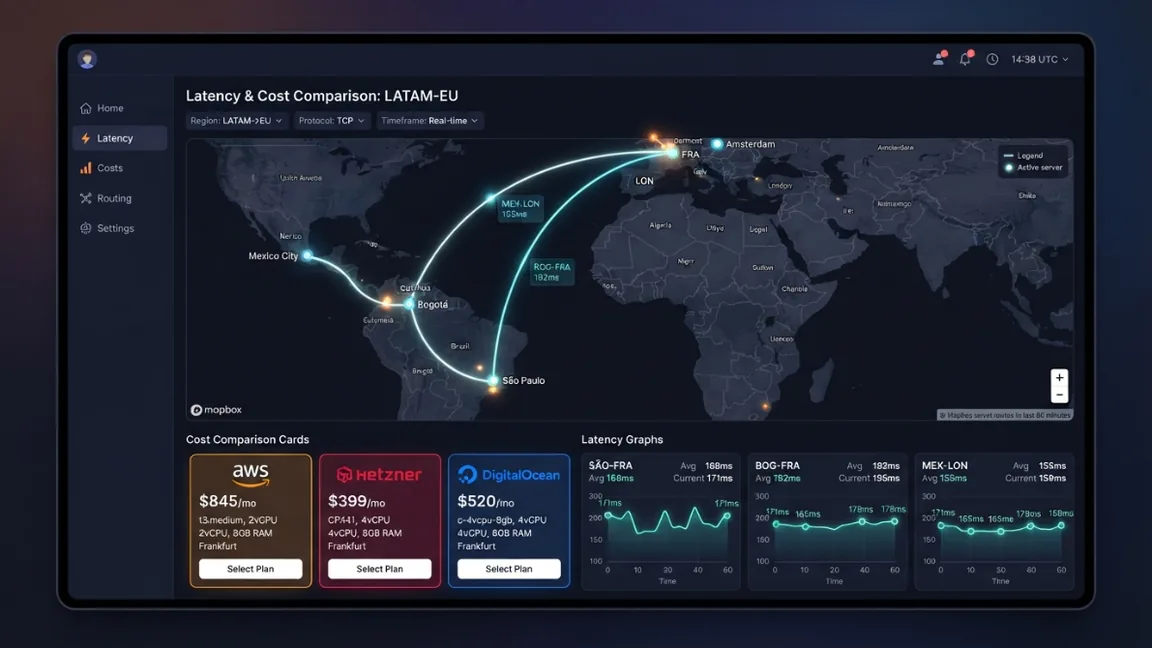Viewport: 1152px width, 648px height.
Task: Open the Protocol TCP dropdown
Action: (331, 120)
